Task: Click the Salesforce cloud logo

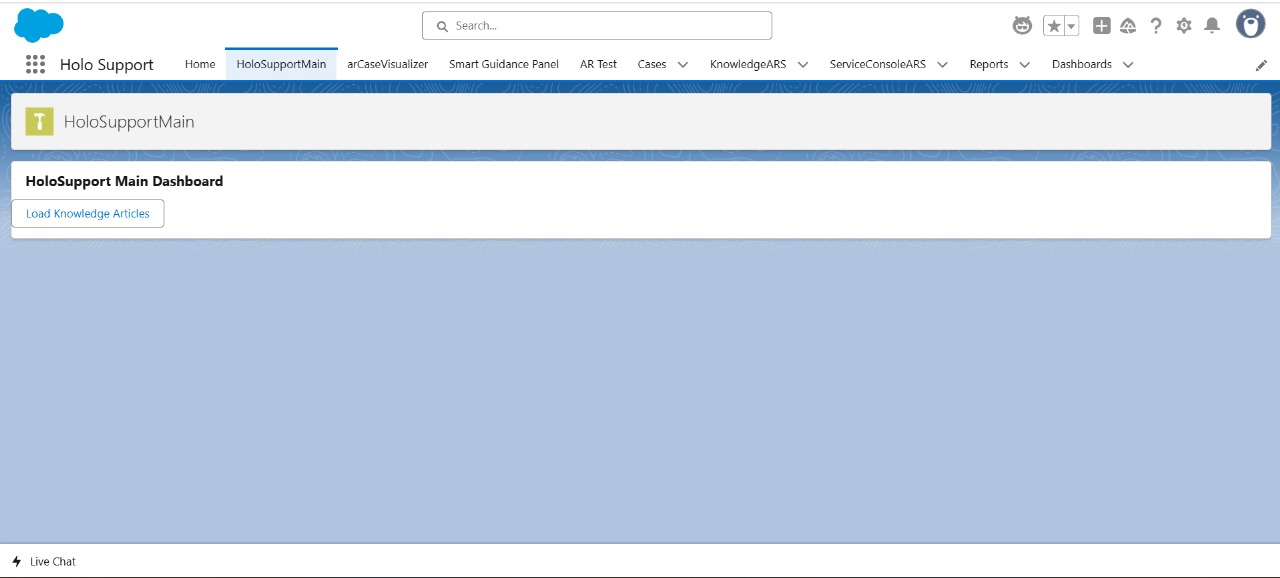Action: tap(39, 25)
